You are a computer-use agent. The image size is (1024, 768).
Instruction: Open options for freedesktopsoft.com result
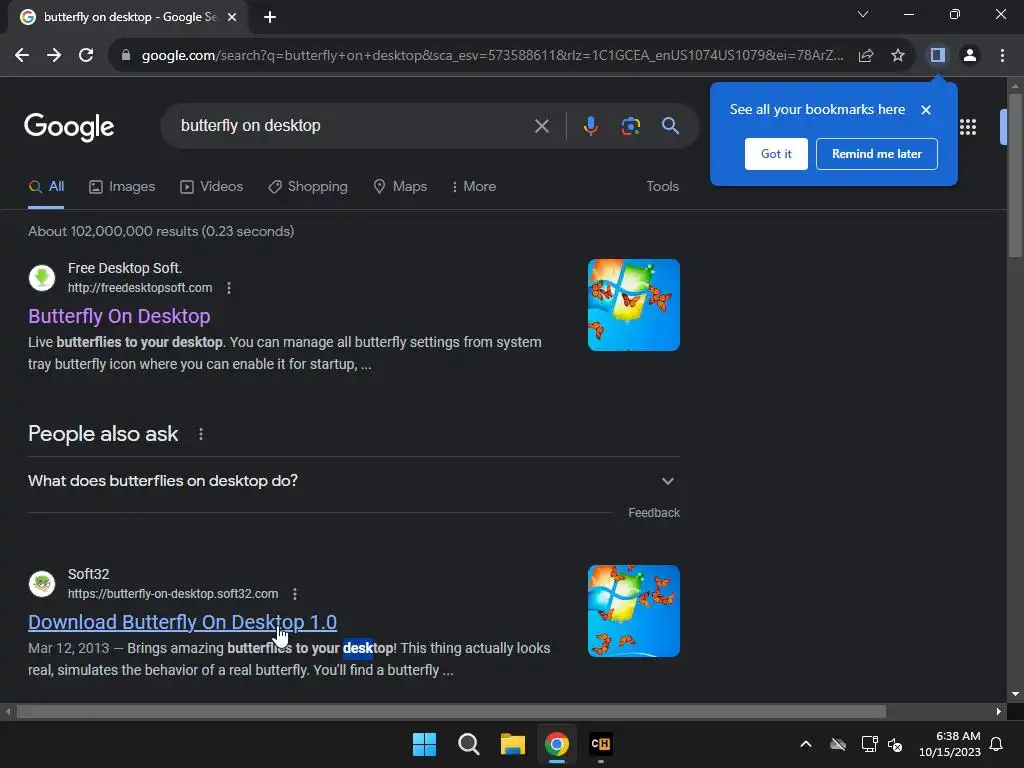[229, 288]
